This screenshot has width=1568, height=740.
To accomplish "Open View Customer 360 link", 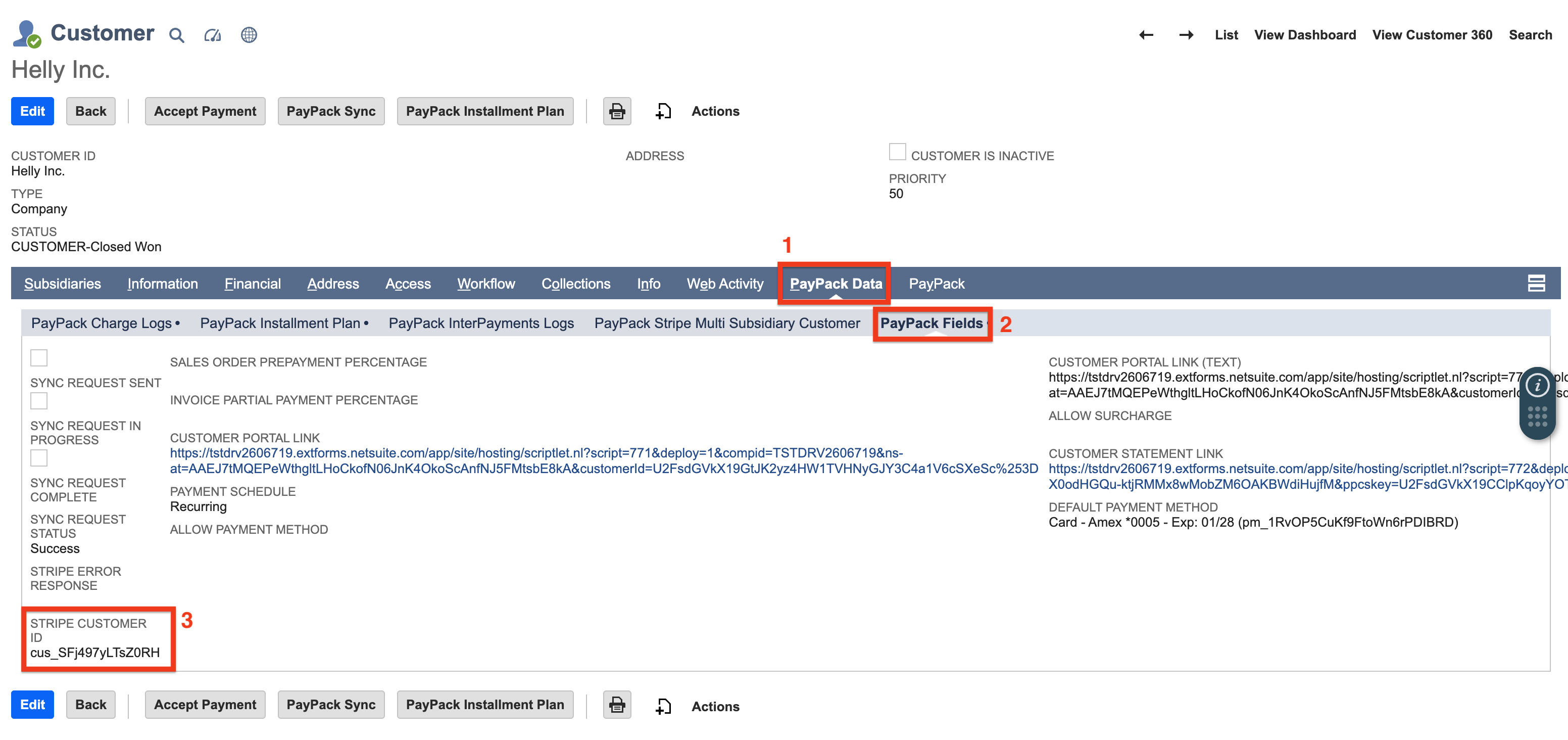I will pyautogui.click(x=1432, y=35).
